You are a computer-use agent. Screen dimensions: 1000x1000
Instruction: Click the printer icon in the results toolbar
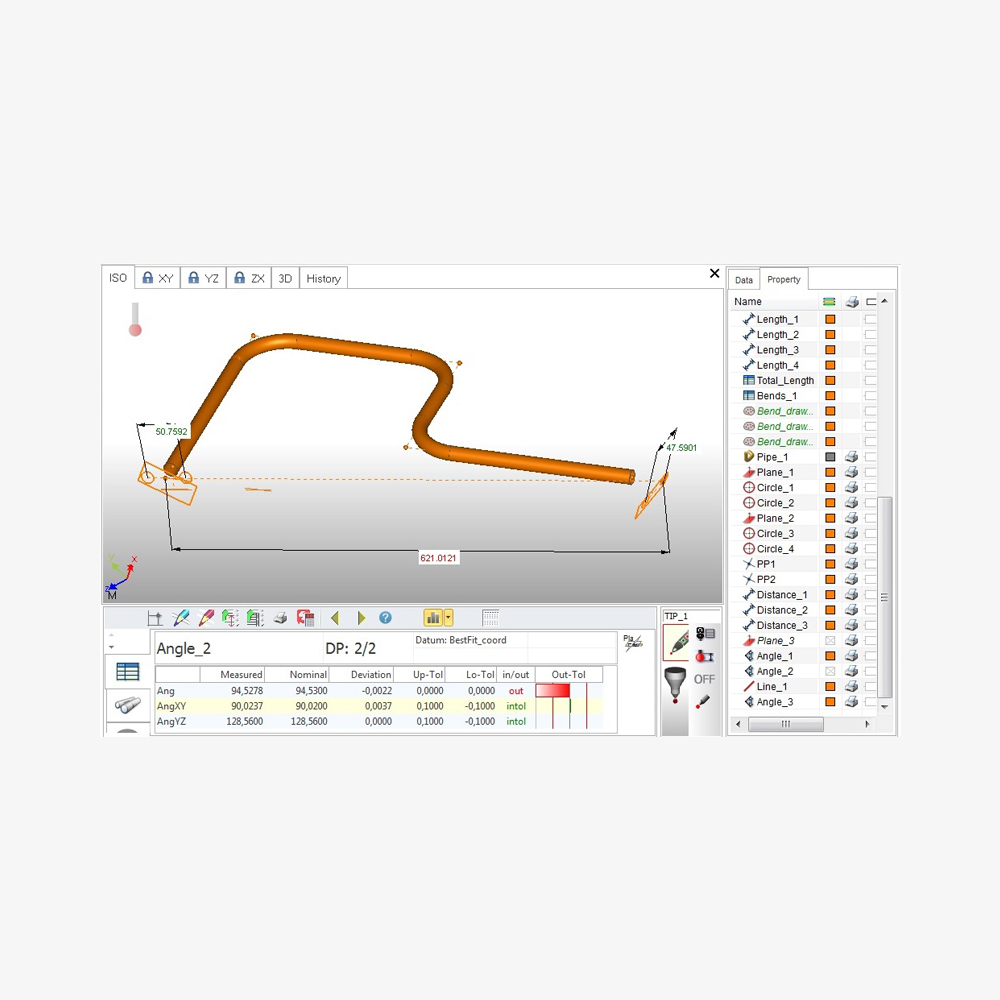281,618
